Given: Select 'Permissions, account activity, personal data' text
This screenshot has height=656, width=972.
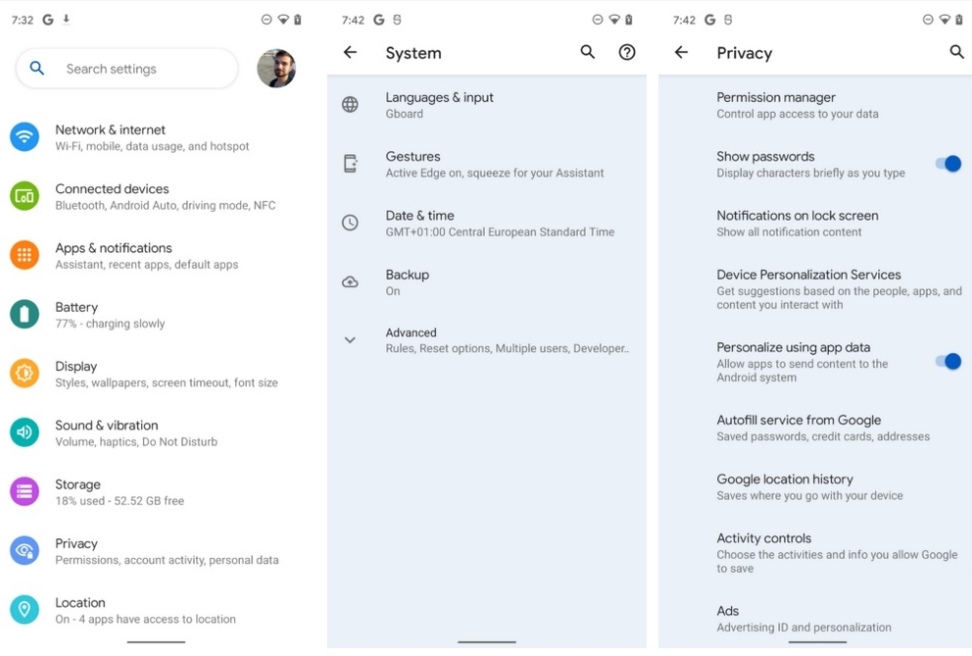Looking at the screenshot, I should pyautogui.click(x=167, y=560).
